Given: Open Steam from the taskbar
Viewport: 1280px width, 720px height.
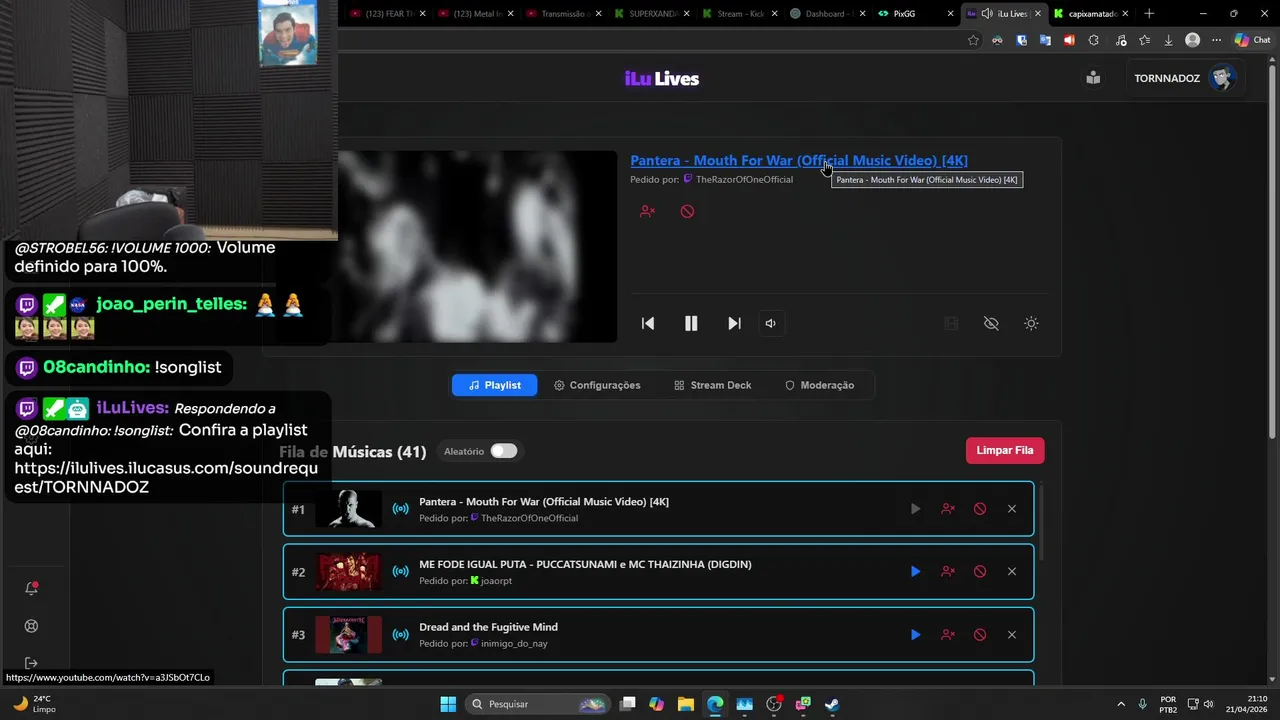Looking at the screenshot, I should [x=832, y=704].
